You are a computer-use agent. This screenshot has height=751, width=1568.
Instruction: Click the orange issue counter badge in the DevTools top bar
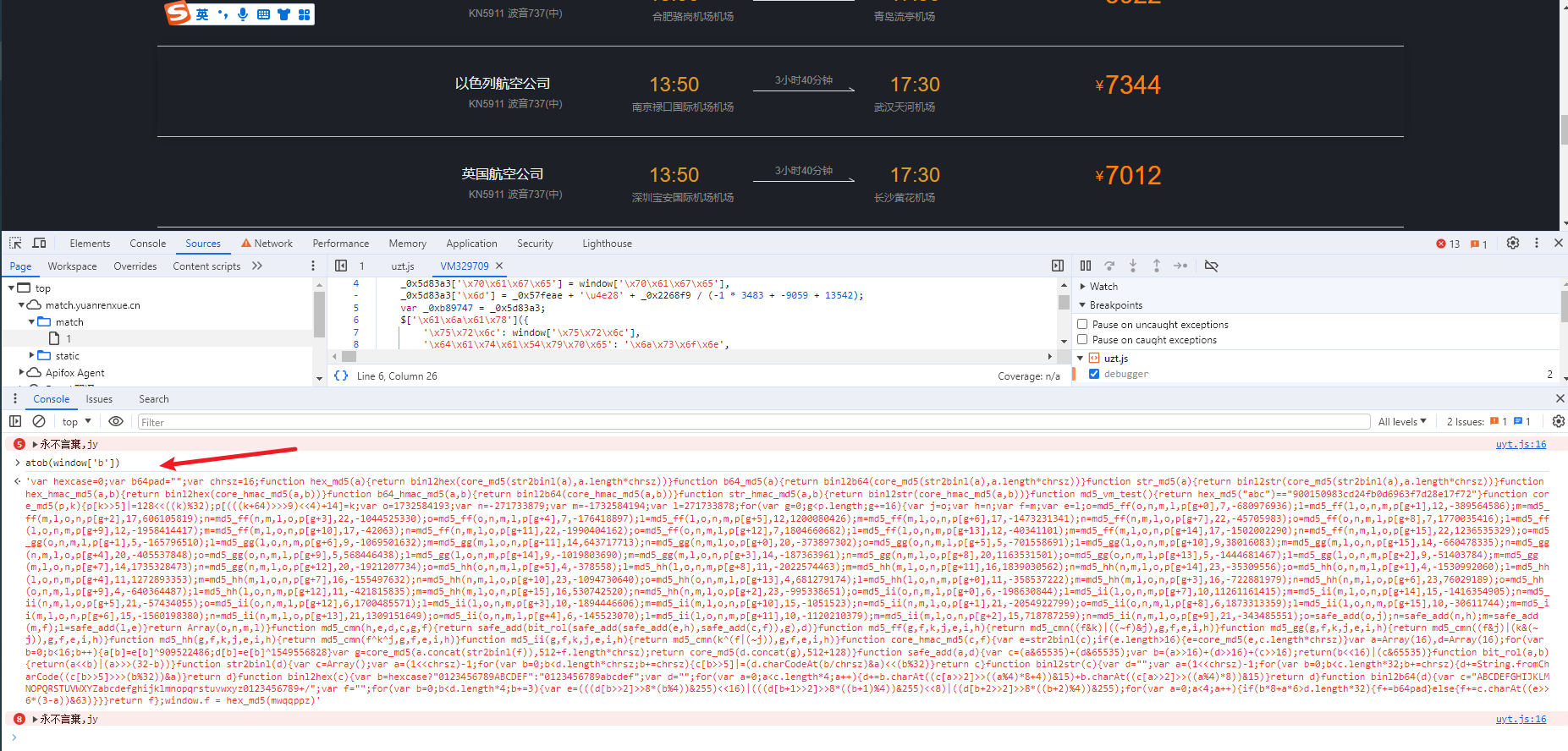pos(1479,244)
